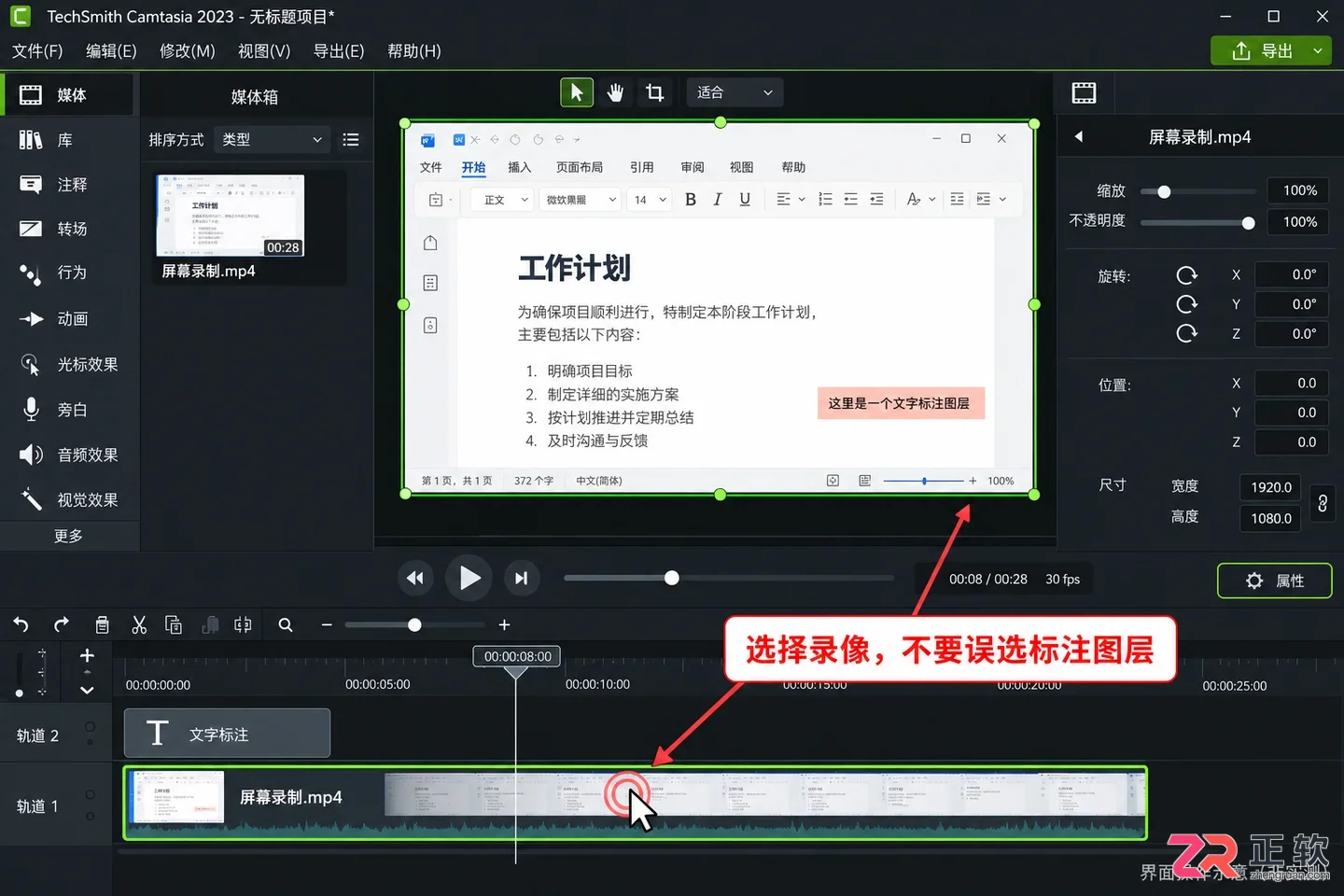
Task: Select the arrow edit tool above the canvas
Action: (x=577, y=92)
